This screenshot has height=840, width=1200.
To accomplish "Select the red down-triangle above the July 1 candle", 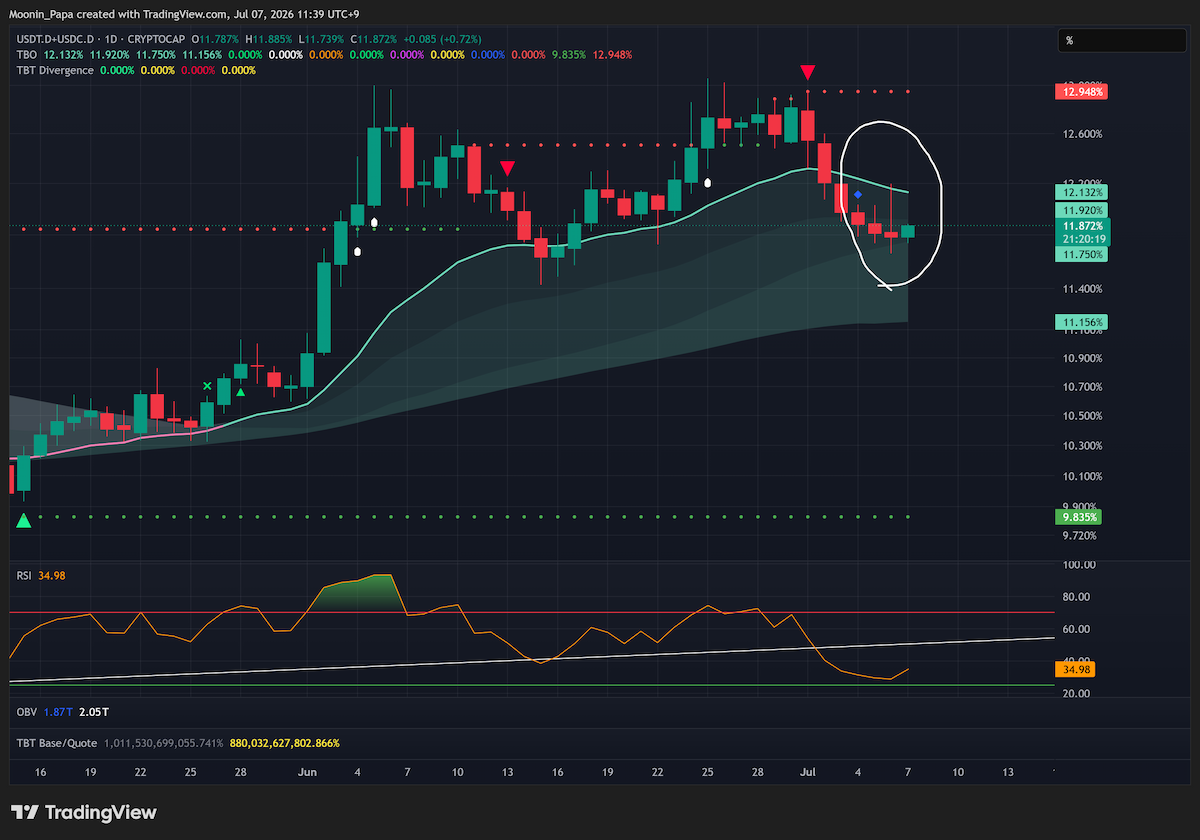I will (807, 72).
